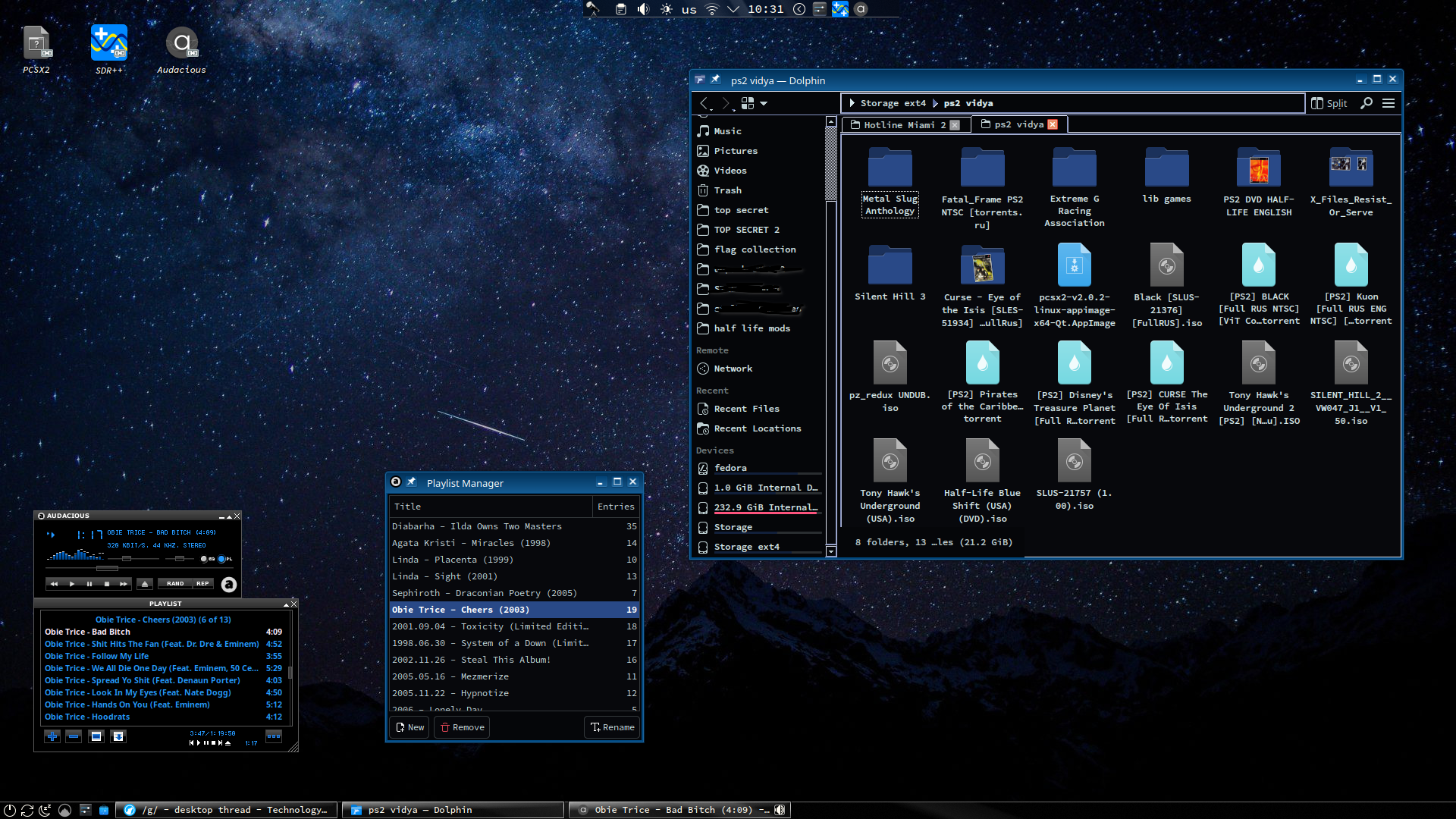Open the Audacious desktop icon
Screen dimensions: 1456x819
[181, 49]
